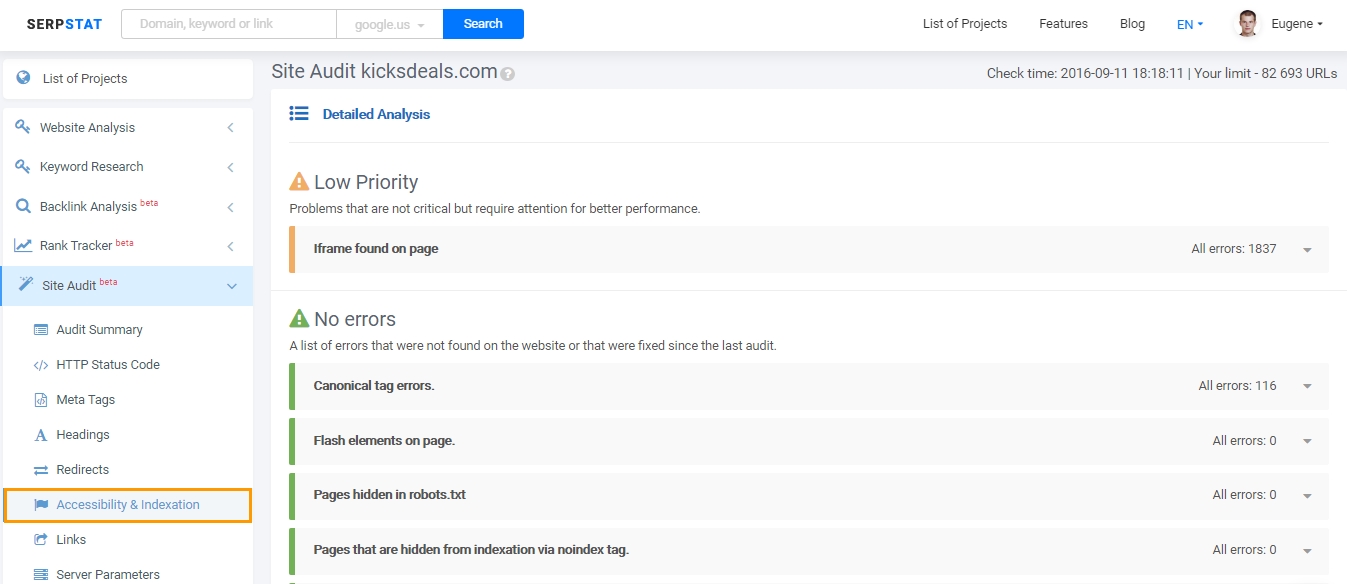Click the Redirects arrows icon
The image size is (1347, 584).
pos(41,470)
